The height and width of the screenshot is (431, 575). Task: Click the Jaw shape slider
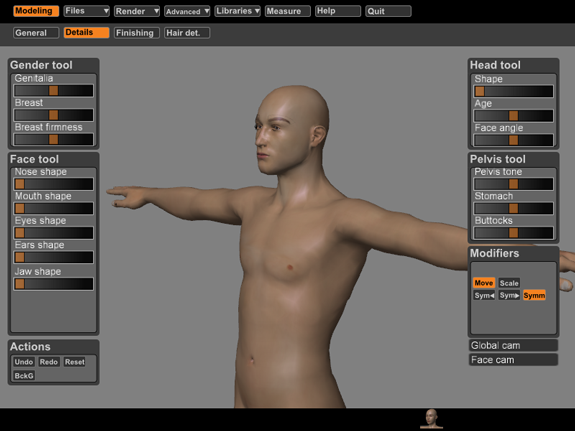tap(54, 284)
